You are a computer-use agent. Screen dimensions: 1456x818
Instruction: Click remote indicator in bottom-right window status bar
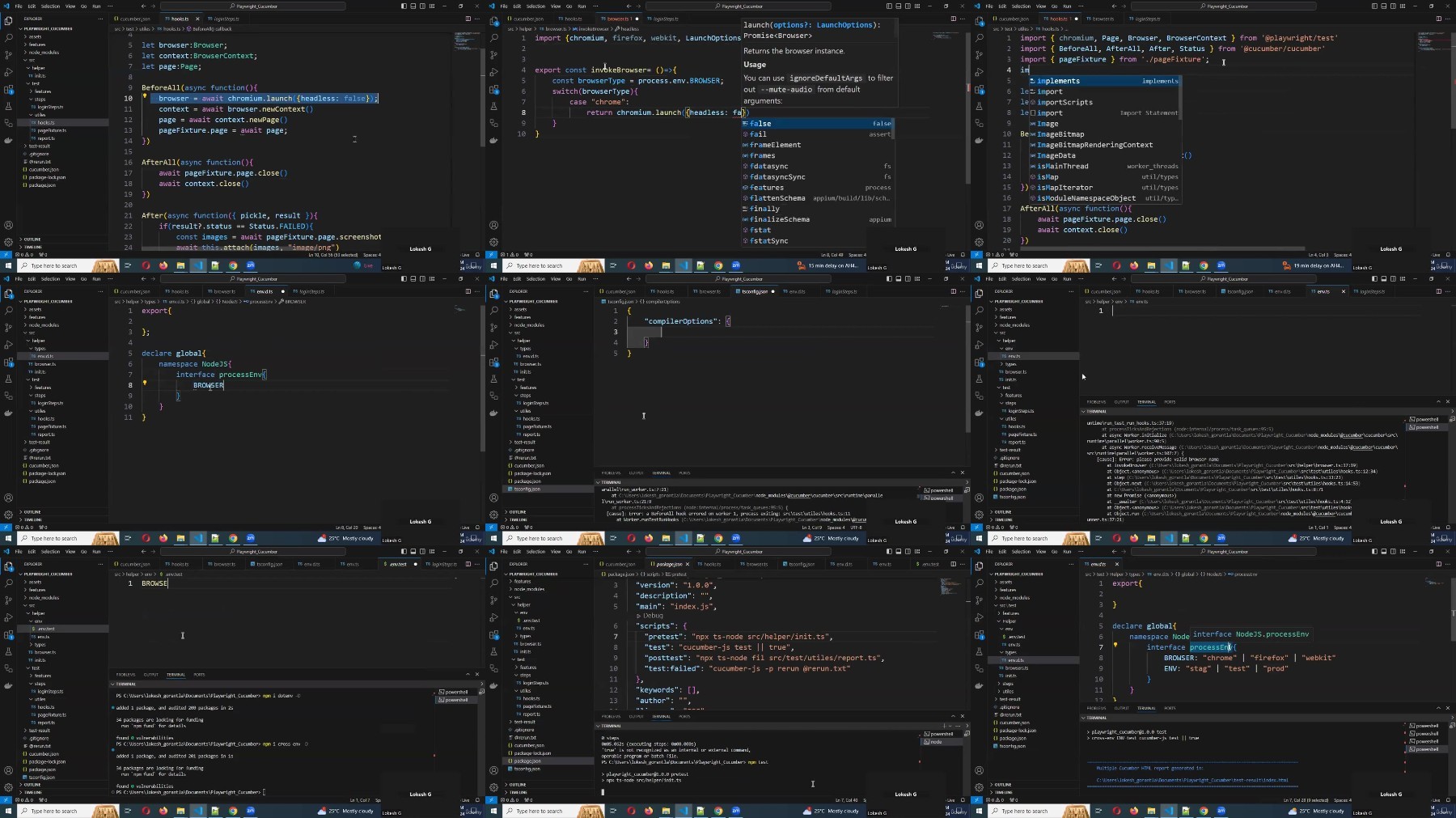click(x=976, y=799)
